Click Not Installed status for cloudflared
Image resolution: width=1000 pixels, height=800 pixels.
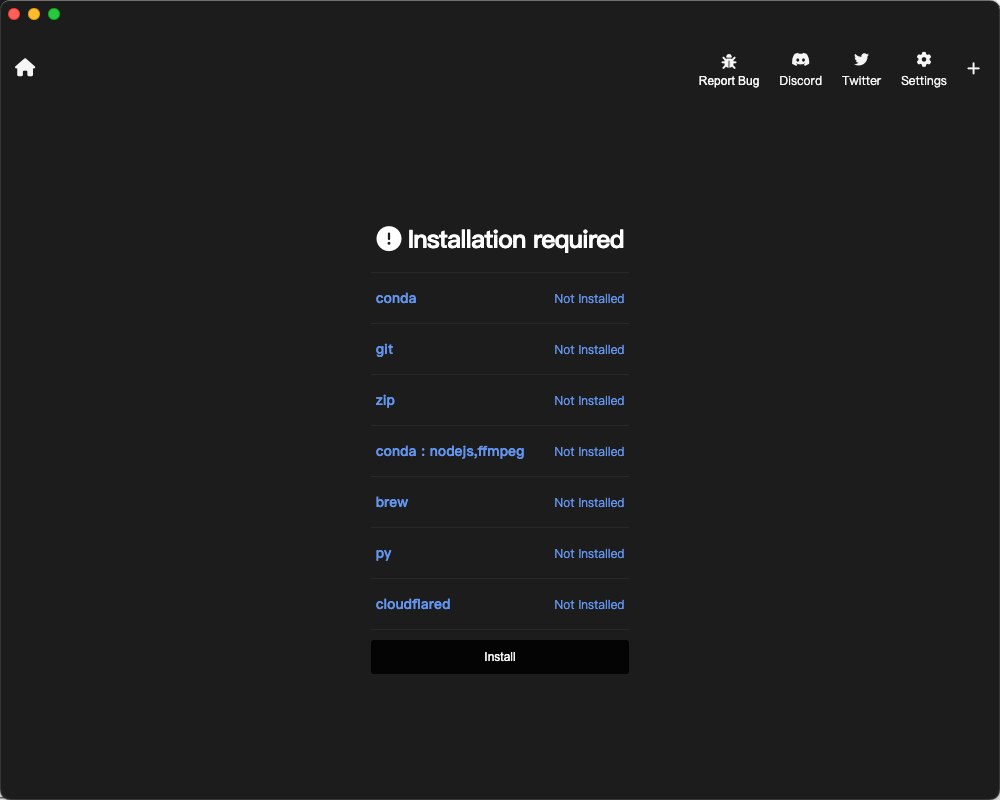(x=589, y=605)
